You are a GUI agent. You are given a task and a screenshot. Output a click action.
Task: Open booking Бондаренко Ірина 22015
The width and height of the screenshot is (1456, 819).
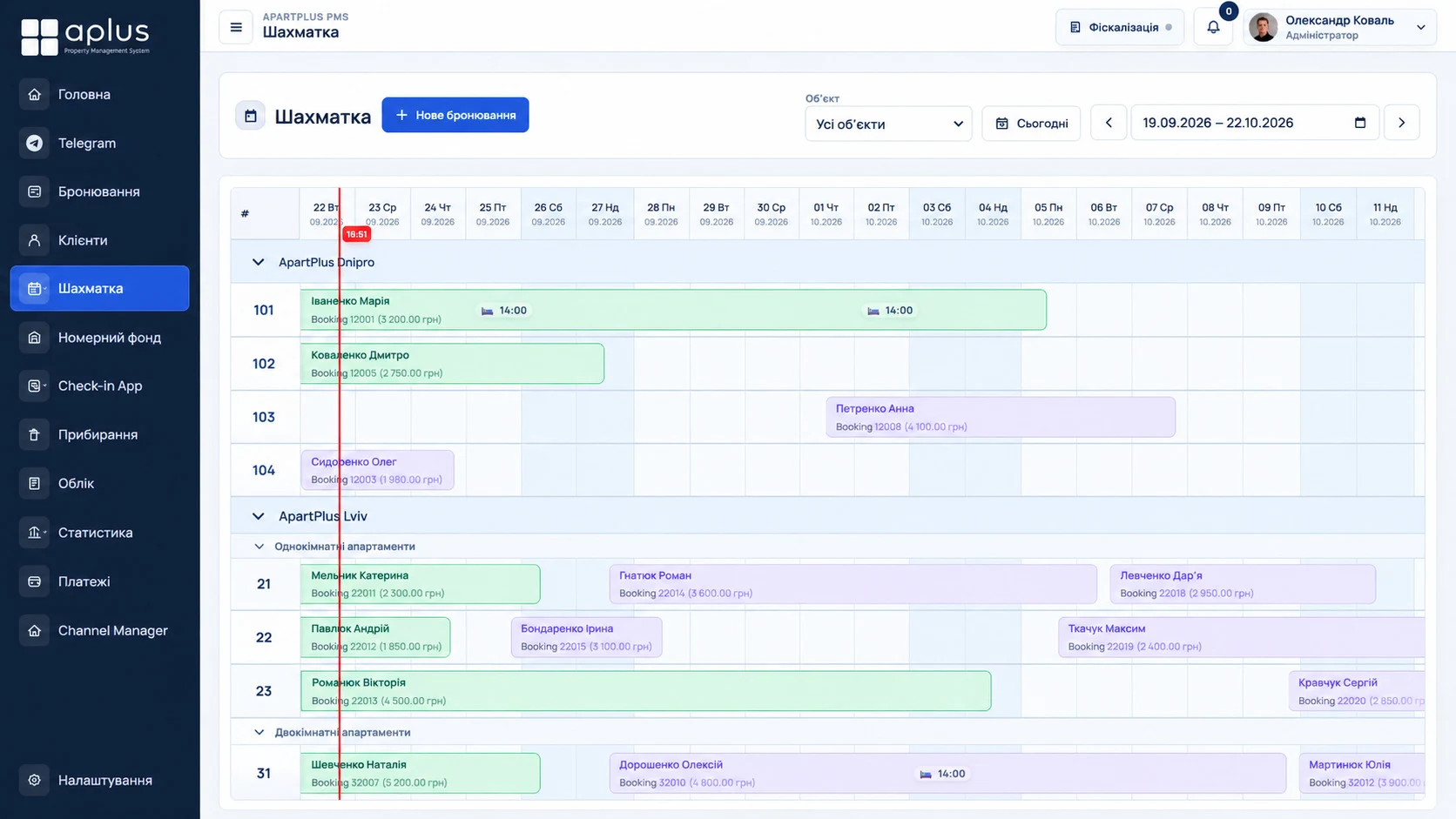(586, 637)
